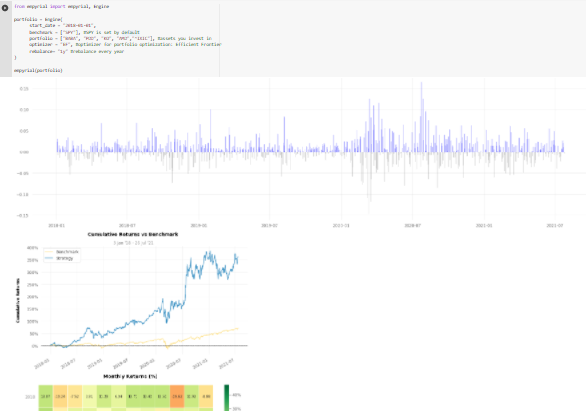Image resolution: width=586 pixels, height=411 pixels.
Task: Run the code cell with the play button
Action: pos(5,7)
